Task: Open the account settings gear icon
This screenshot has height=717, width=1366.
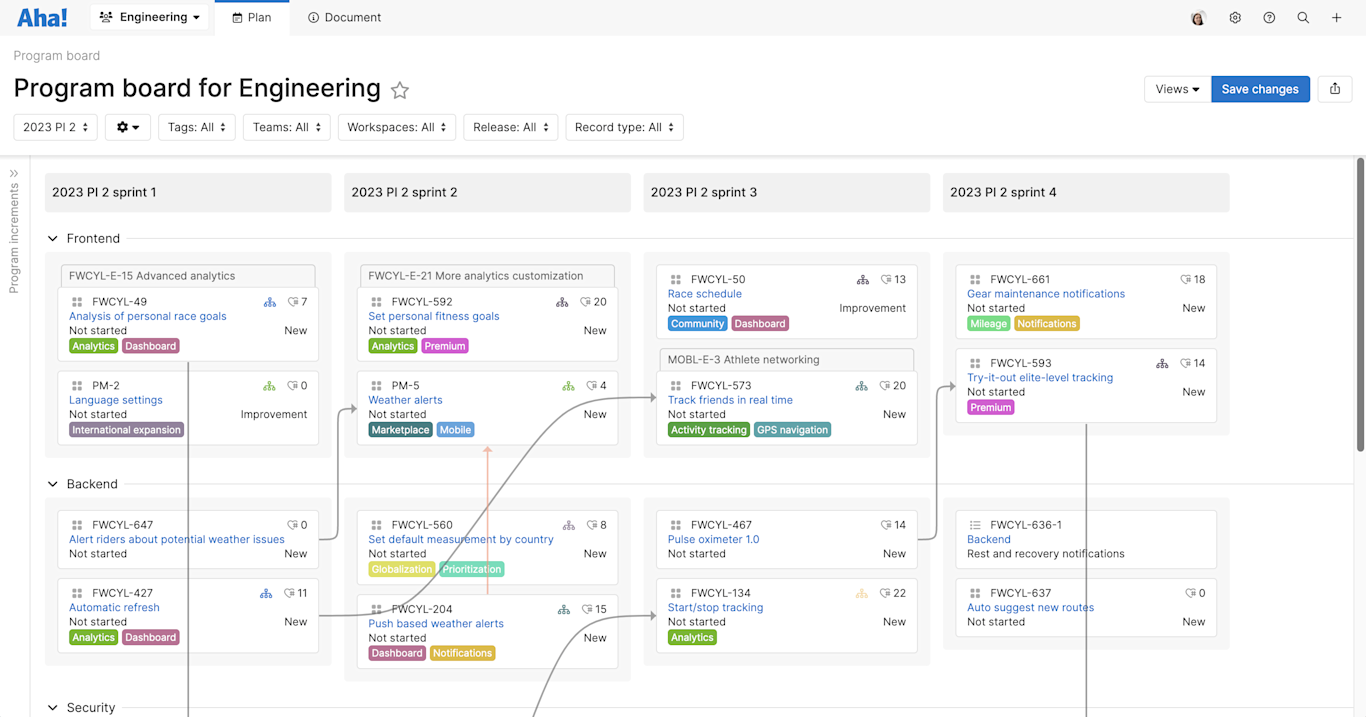Action: coord(1235,17)
